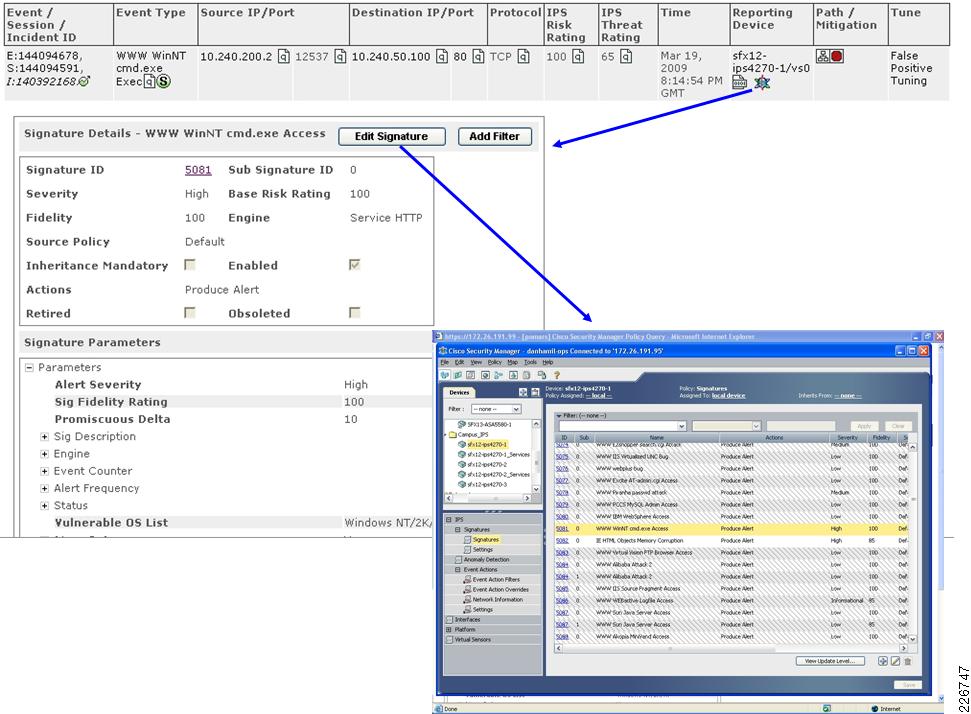This screenshot has width=971, height=714.
Task: Expand the Event Counter node
Action: click(x=45, y=471)
